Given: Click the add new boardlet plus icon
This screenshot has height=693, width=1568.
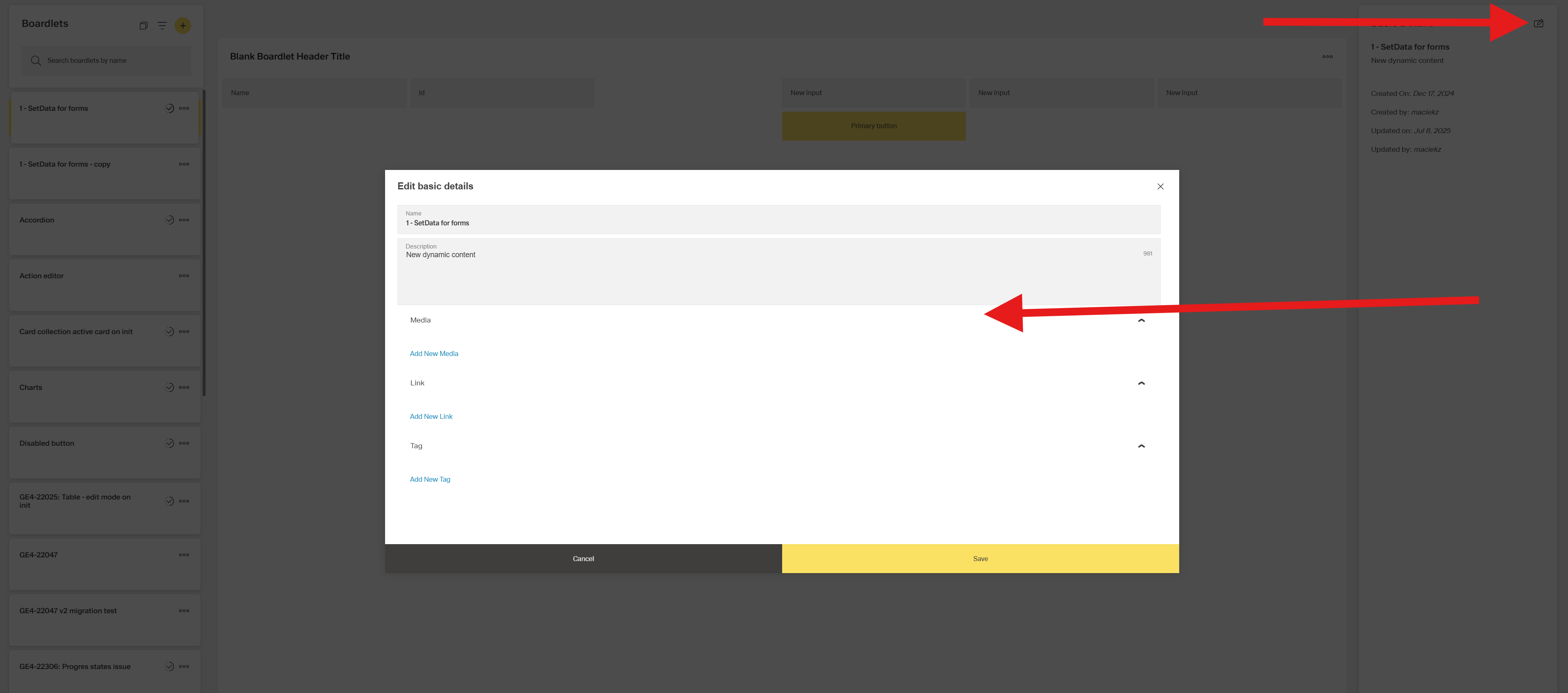Looking at the screenshot, I should (x=182, y=26).
